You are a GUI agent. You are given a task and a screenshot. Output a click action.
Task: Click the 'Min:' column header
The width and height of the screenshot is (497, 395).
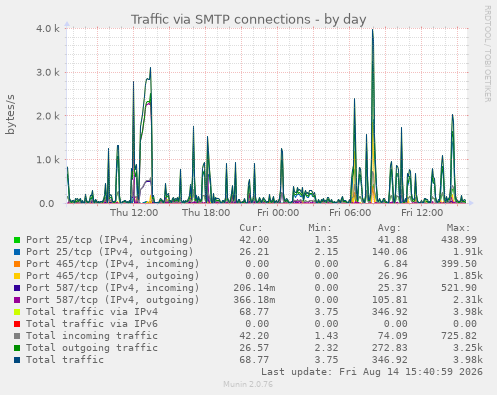point(320,228)
